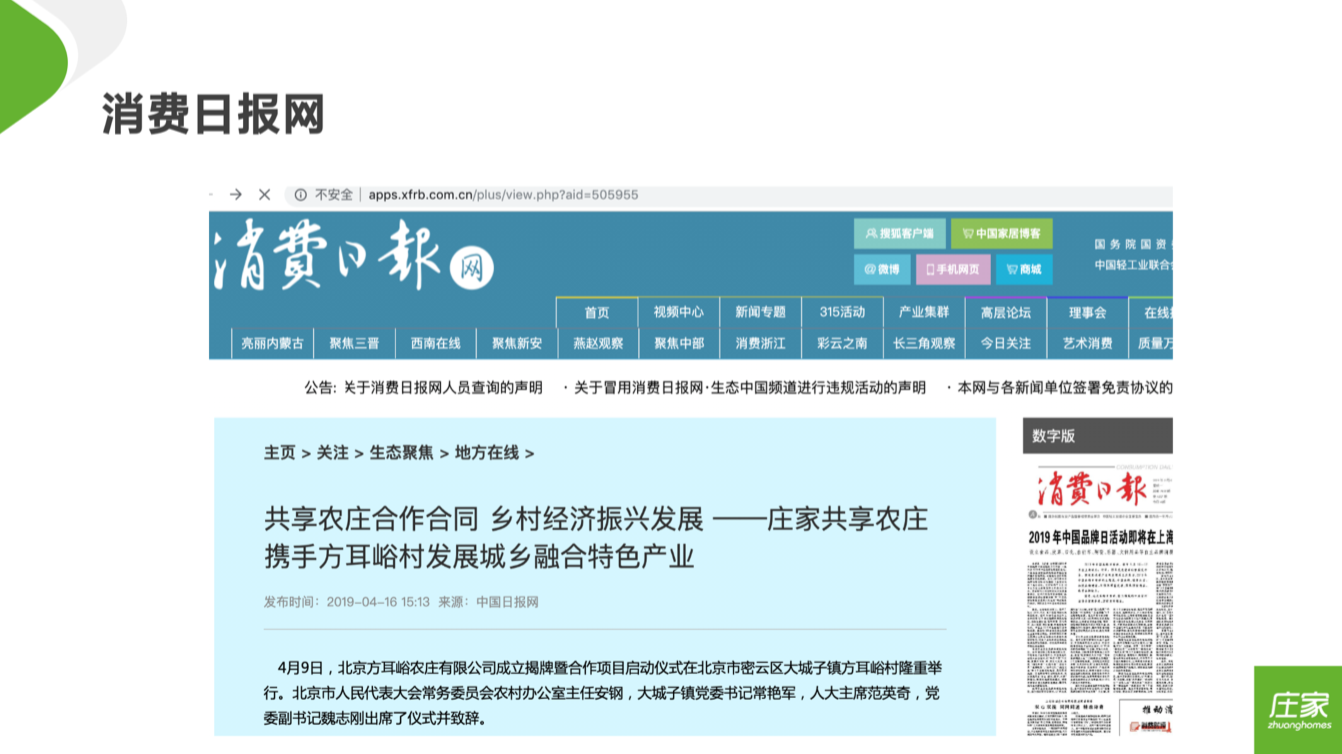1342x754 pixels.
Task: Select the 315活动 nav tab
Action: tap(842, 312)
